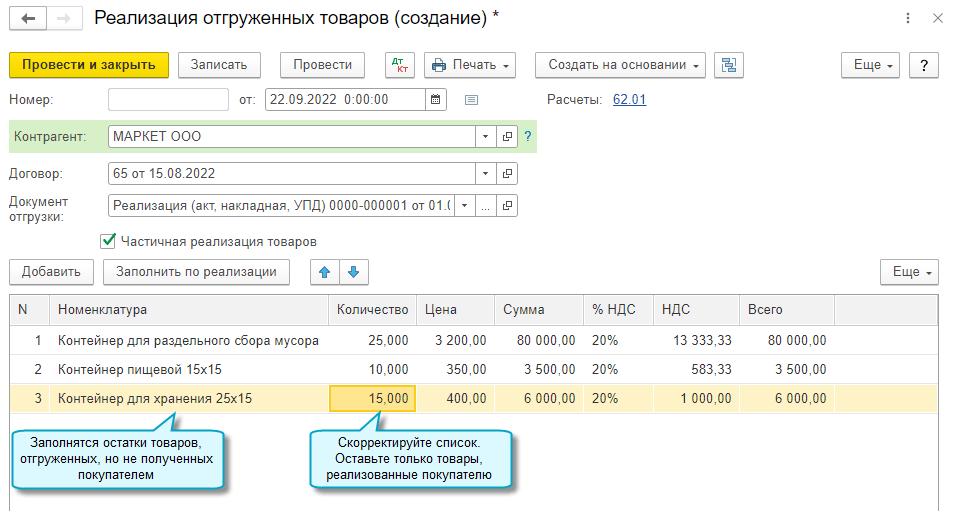Show Дт/Кт postings icon
This screenshot has width=957, height=511.
coord(400,65)
